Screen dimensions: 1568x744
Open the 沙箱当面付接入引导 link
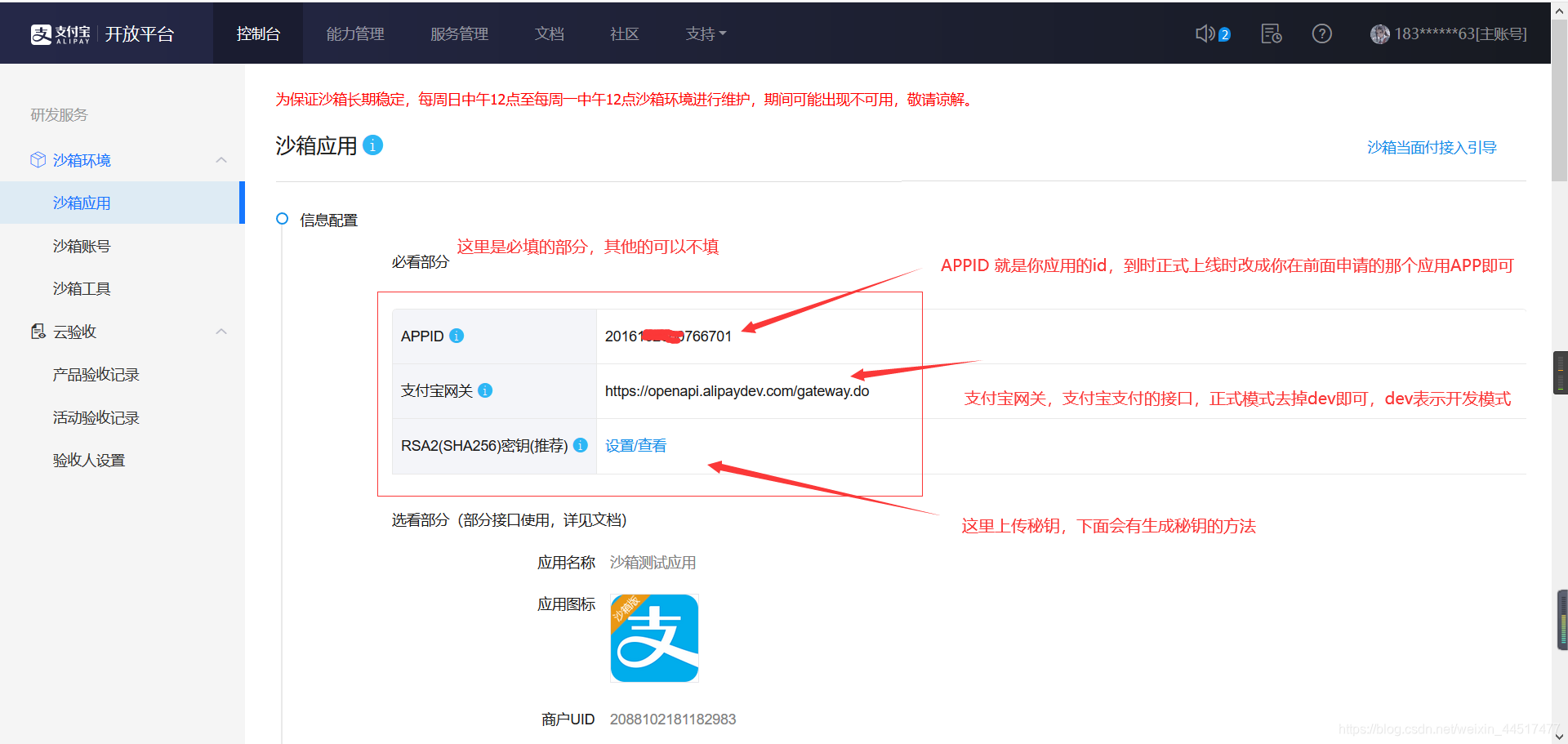click(1432, 147)
